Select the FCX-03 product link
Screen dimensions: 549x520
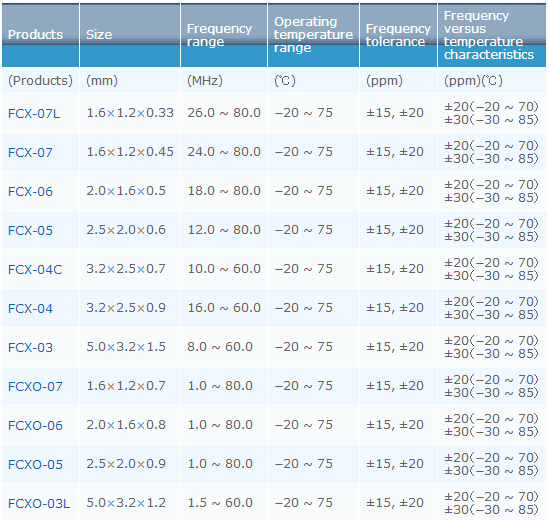(x=30, y=347)
